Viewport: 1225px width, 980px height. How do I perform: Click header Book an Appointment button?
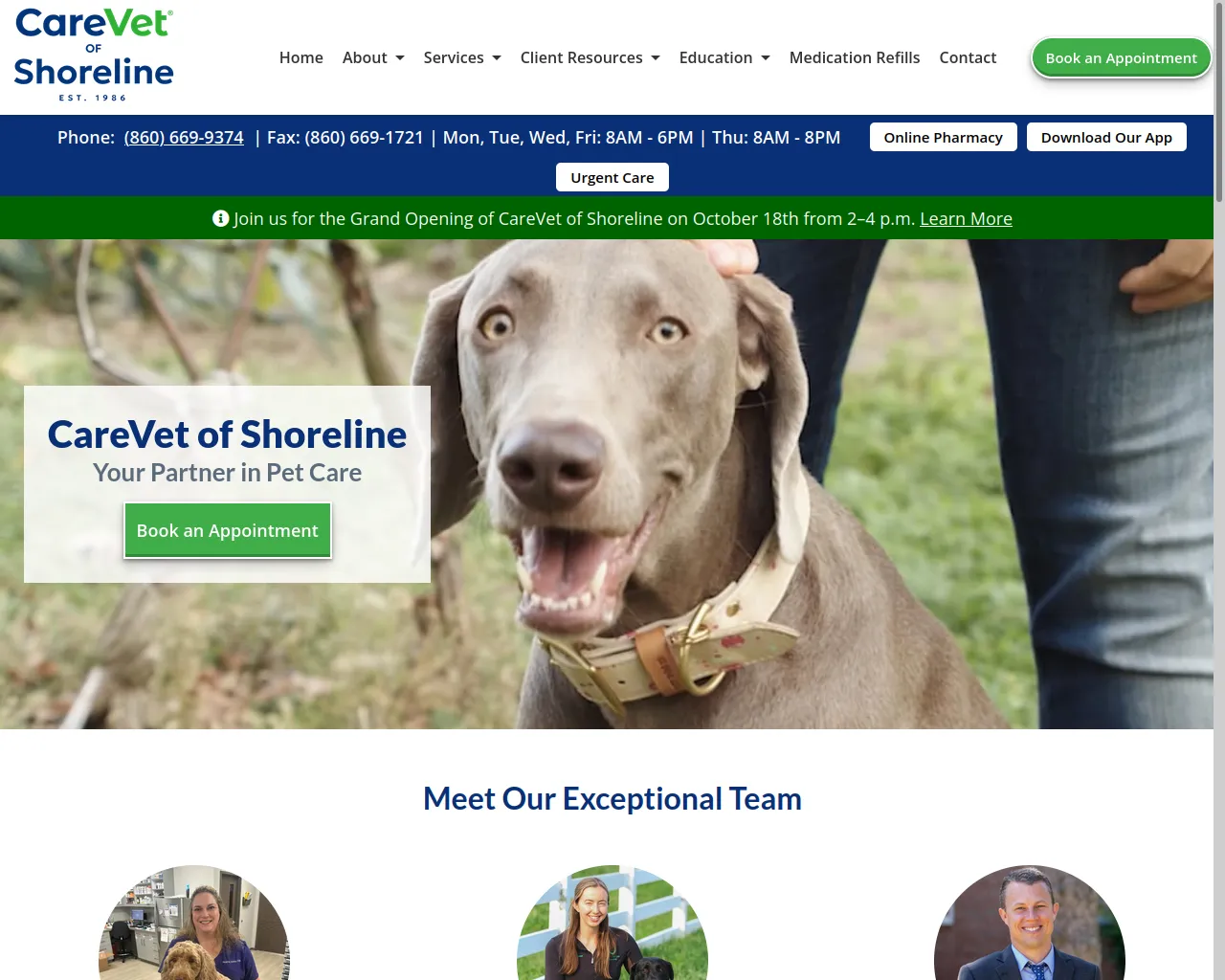pyautogui.click(x=1121, y=57)
